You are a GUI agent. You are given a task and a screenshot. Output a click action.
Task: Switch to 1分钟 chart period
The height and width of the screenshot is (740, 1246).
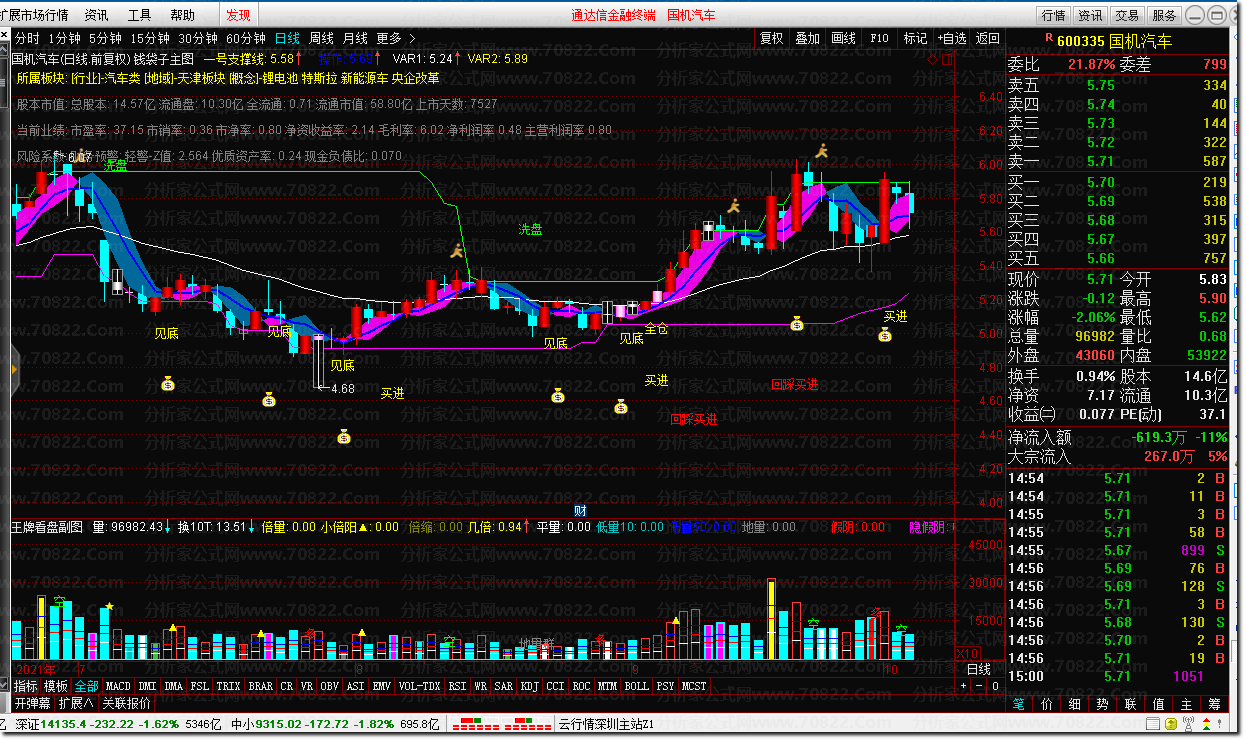pyautogui.click(x=64, y=39)
